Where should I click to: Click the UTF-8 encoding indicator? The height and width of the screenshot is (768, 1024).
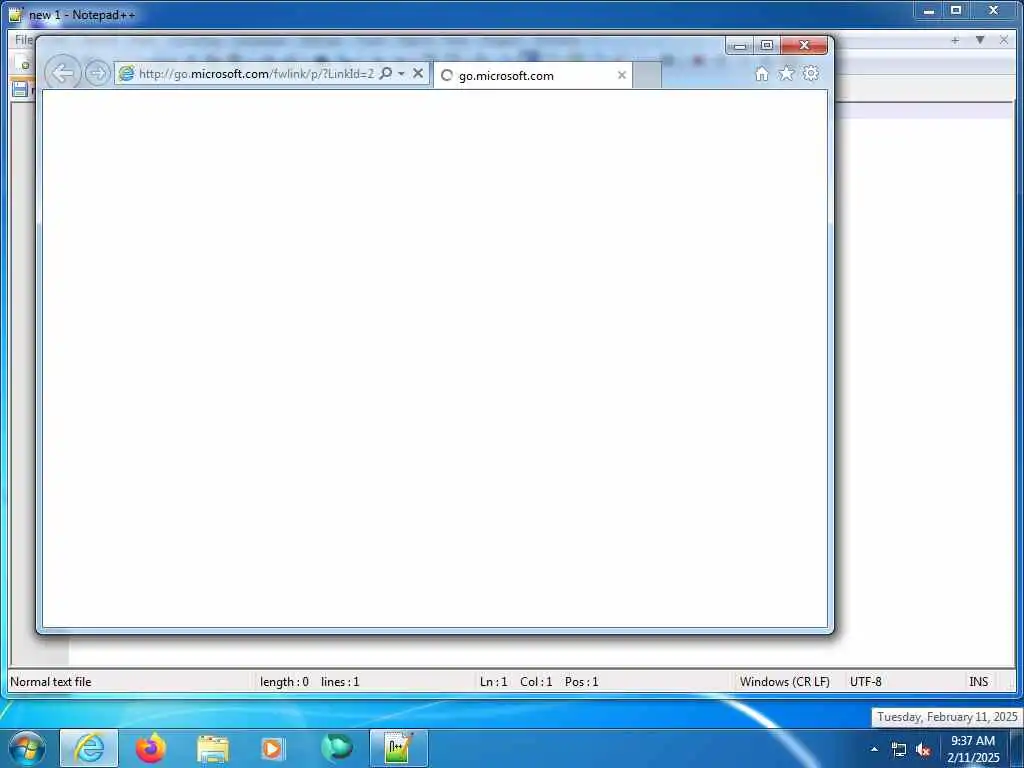(x=865, y=682)
